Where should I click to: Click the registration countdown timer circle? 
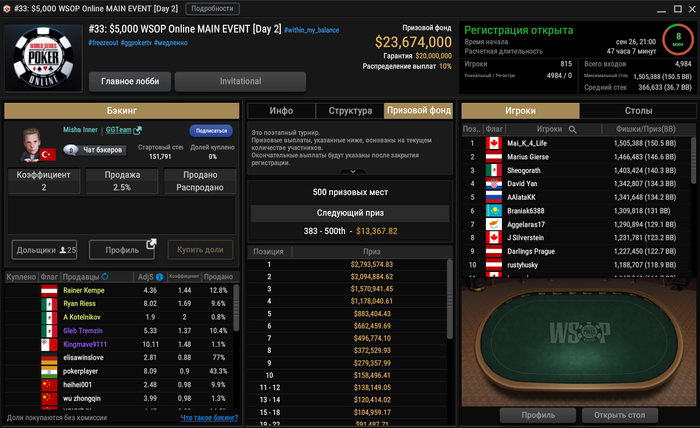(x=678, y=39)
